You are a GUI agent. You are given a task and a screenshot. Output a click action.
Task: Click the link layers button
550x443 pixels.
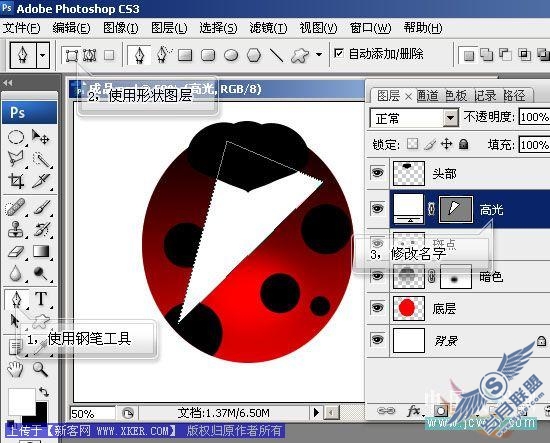tap(386, 410)
